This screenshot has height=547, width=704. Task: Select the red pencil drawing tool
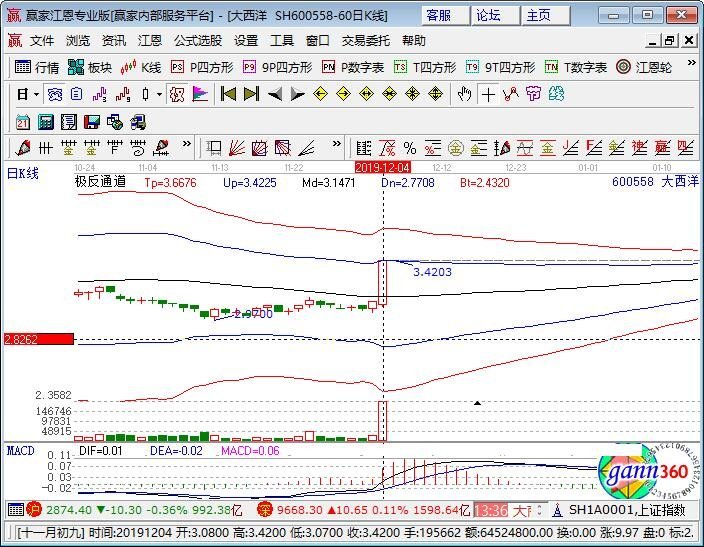tap(22, 148)
